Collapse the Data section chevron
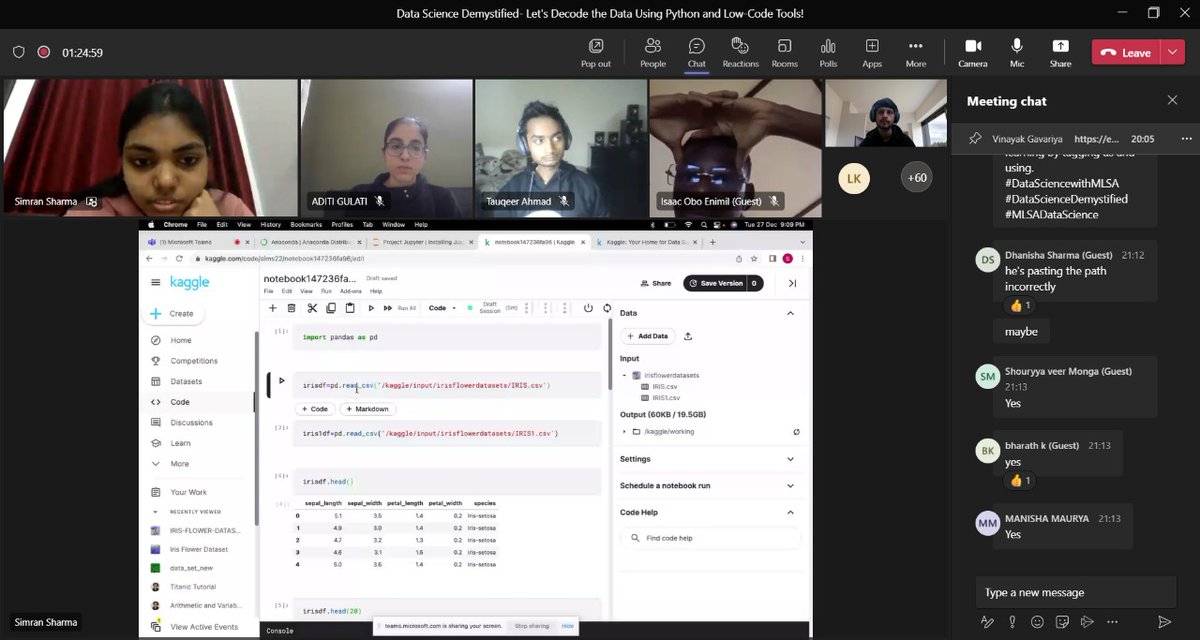This screenshot has width=1200, height=640. pyautogui.click(x=790, y=313)
